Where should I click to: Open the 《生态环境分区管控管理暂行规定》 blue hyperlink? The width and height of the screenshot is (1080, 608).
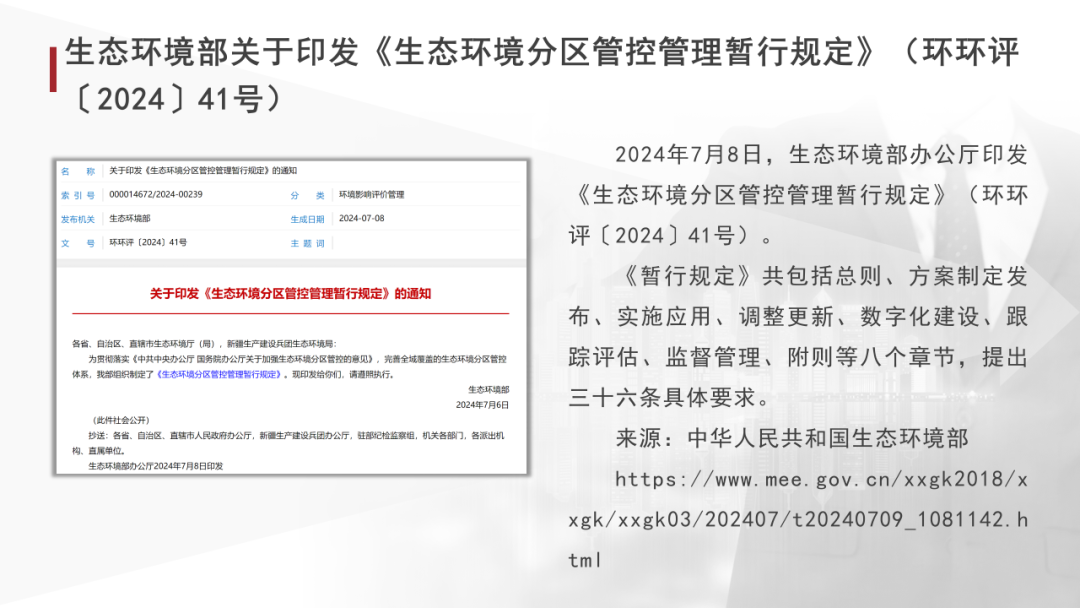[219, 374]
